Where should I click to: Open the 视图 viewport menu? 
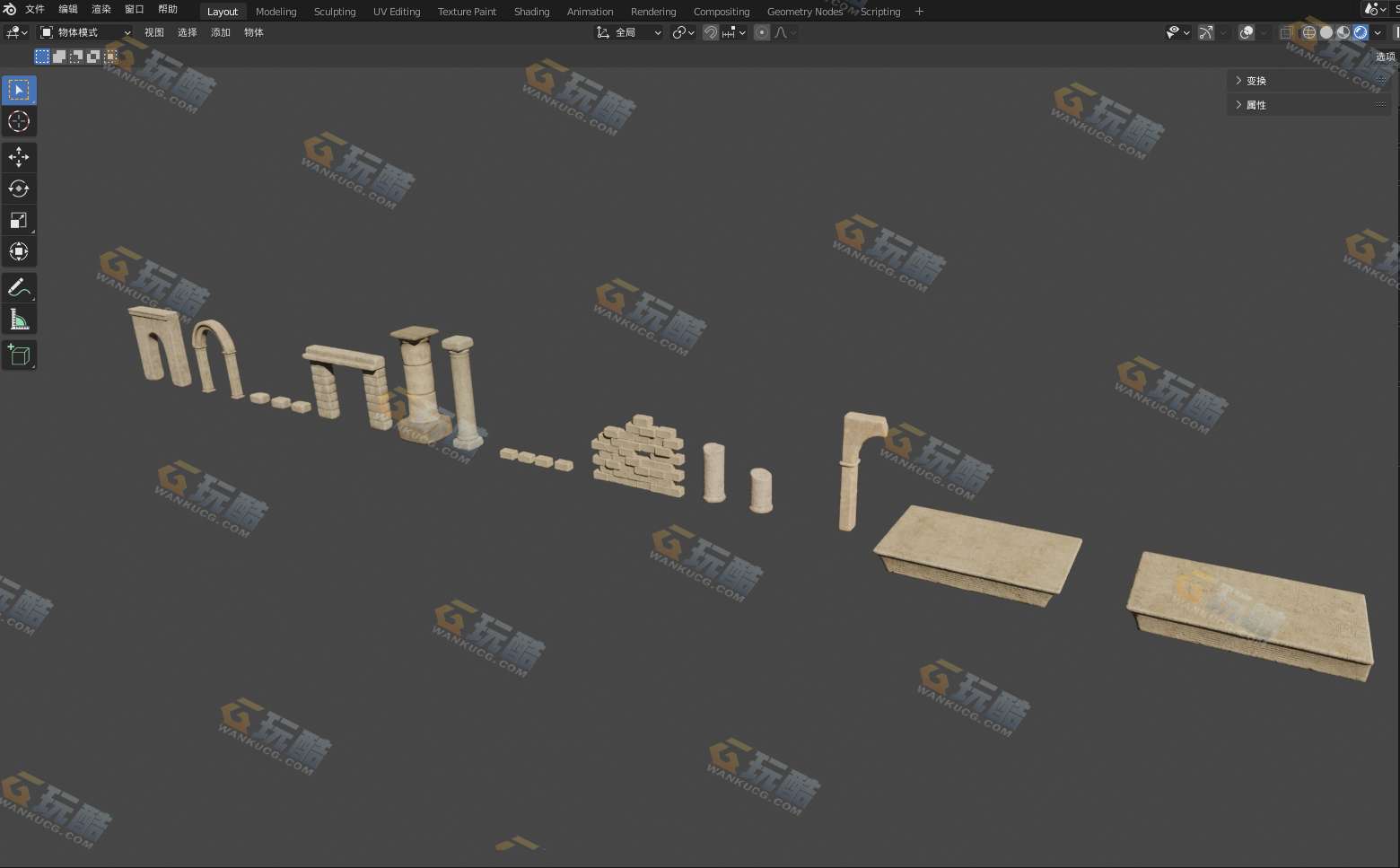click(154, 32)
